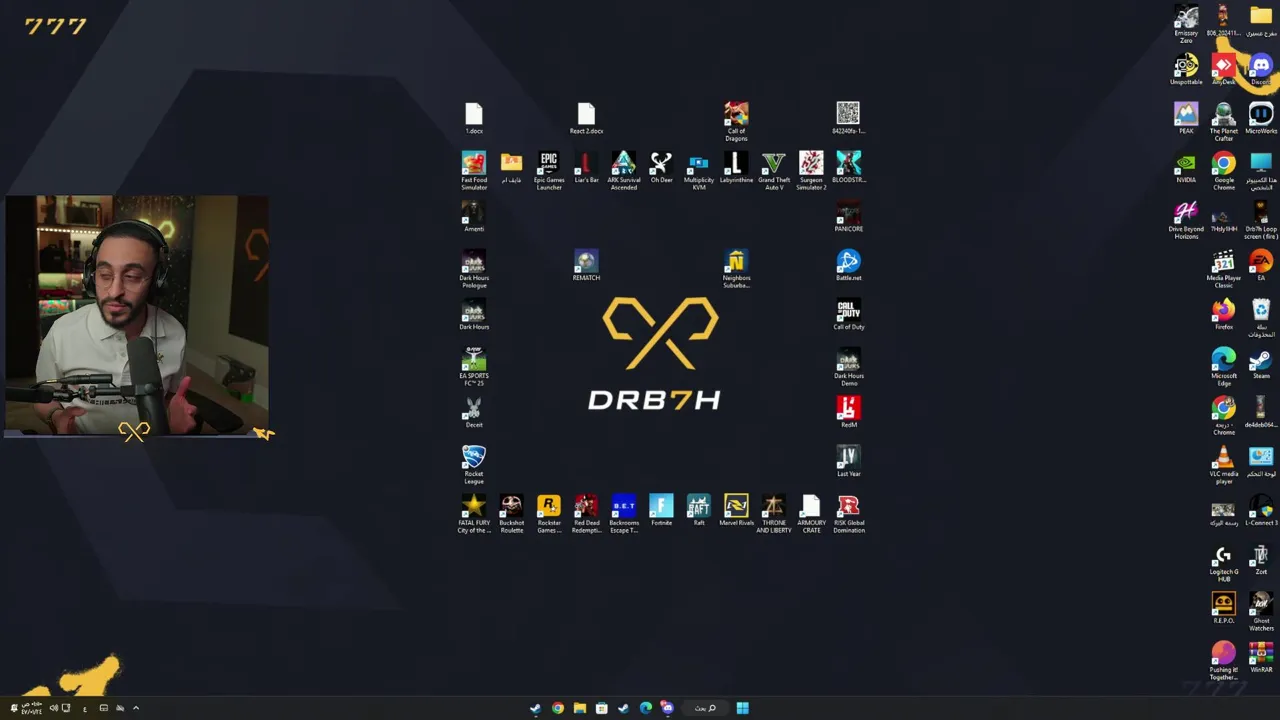Click the Chrome icon in the taskbar
The height and width of the screenshot is (720, 1280).
(557, 708)
